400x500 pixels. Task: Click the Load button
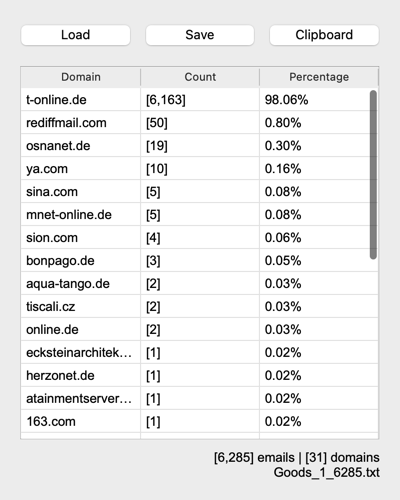point(75,35)
